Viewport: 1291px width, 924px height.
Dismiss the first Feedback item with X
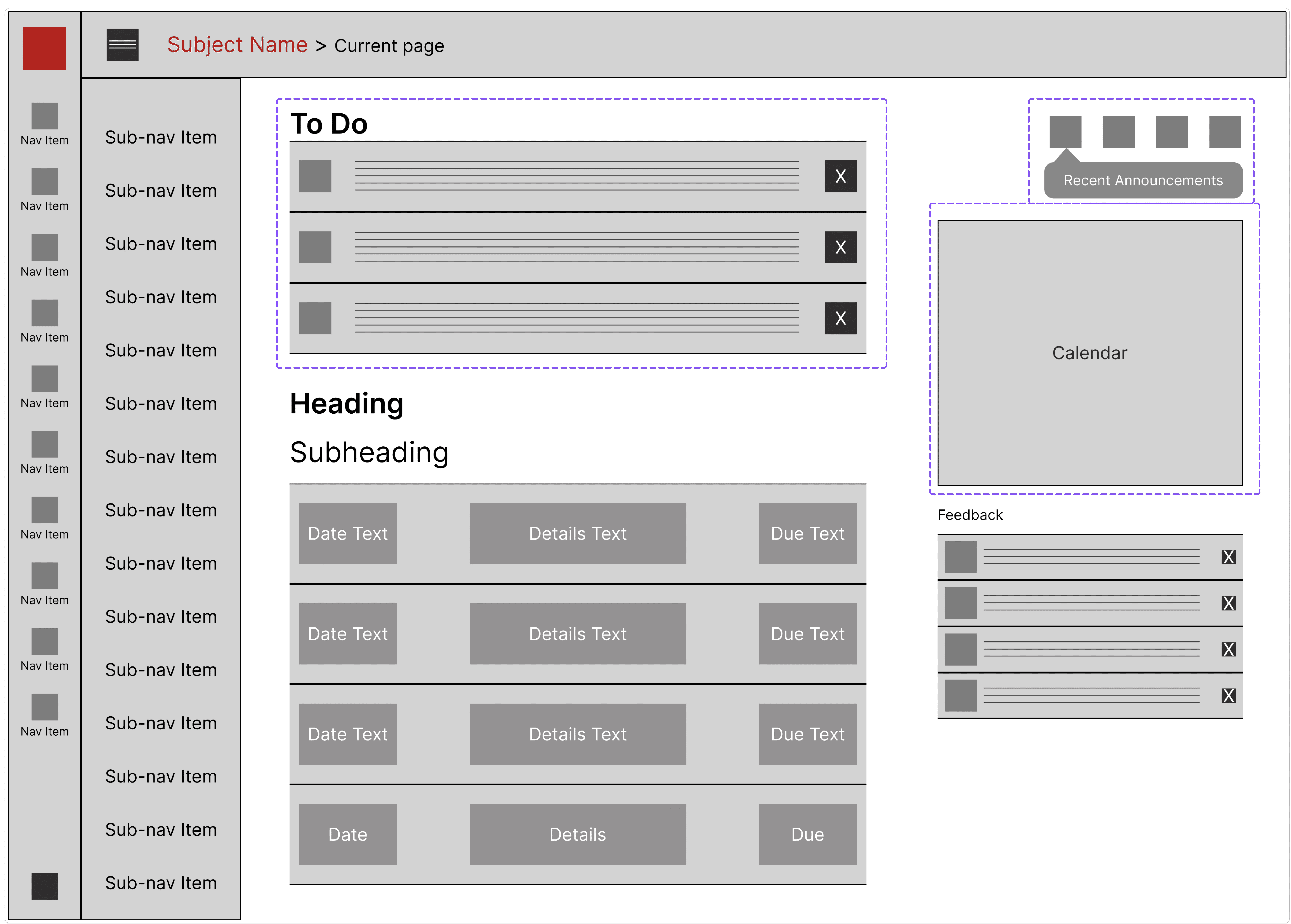tap(1228, 557)
